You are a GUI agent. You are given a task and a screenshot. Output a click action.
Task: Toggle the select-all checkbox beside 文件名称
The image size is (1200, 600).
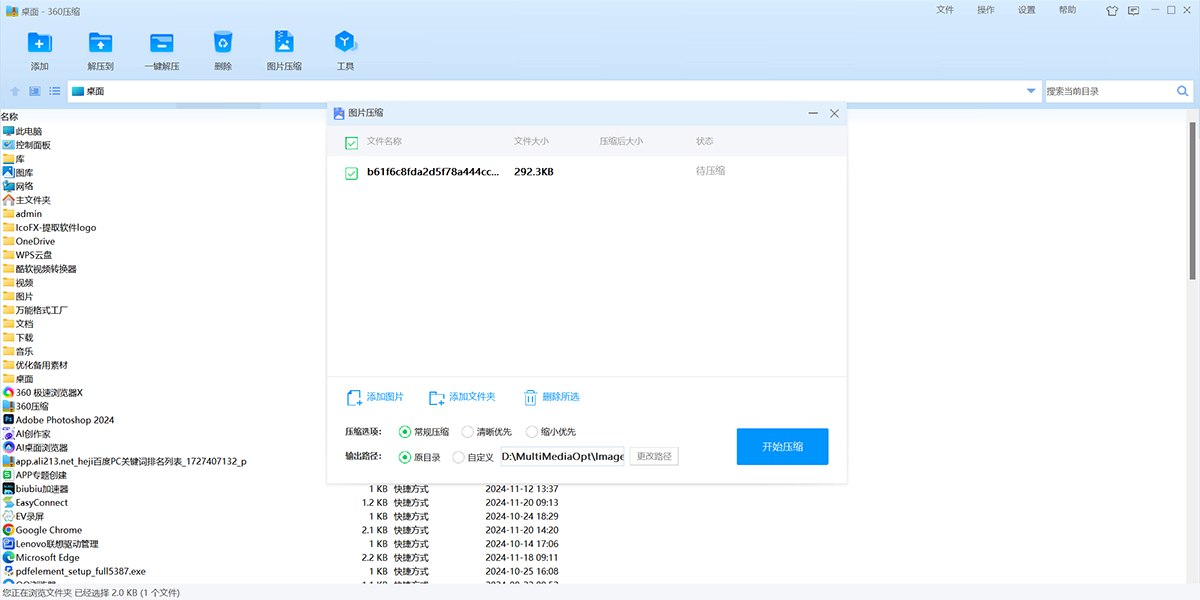point(351,142)
